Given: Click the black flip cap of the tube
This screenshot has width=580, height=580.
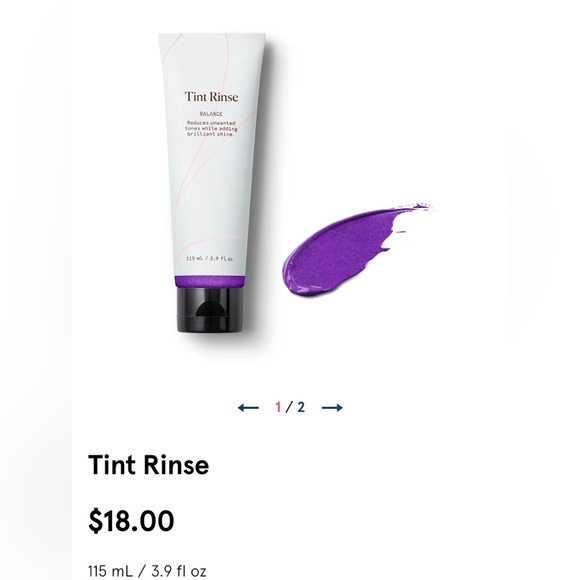Looking at the screenshot, I should (210, 310).
